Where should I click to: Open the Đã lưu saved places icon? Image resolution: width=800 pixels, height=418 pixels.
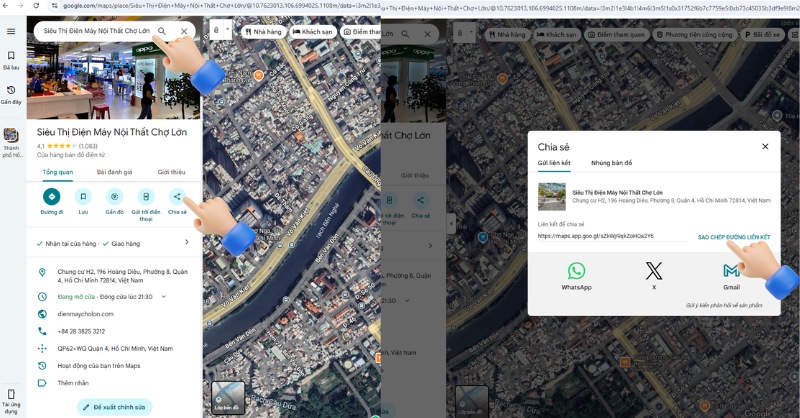[11, 55]
